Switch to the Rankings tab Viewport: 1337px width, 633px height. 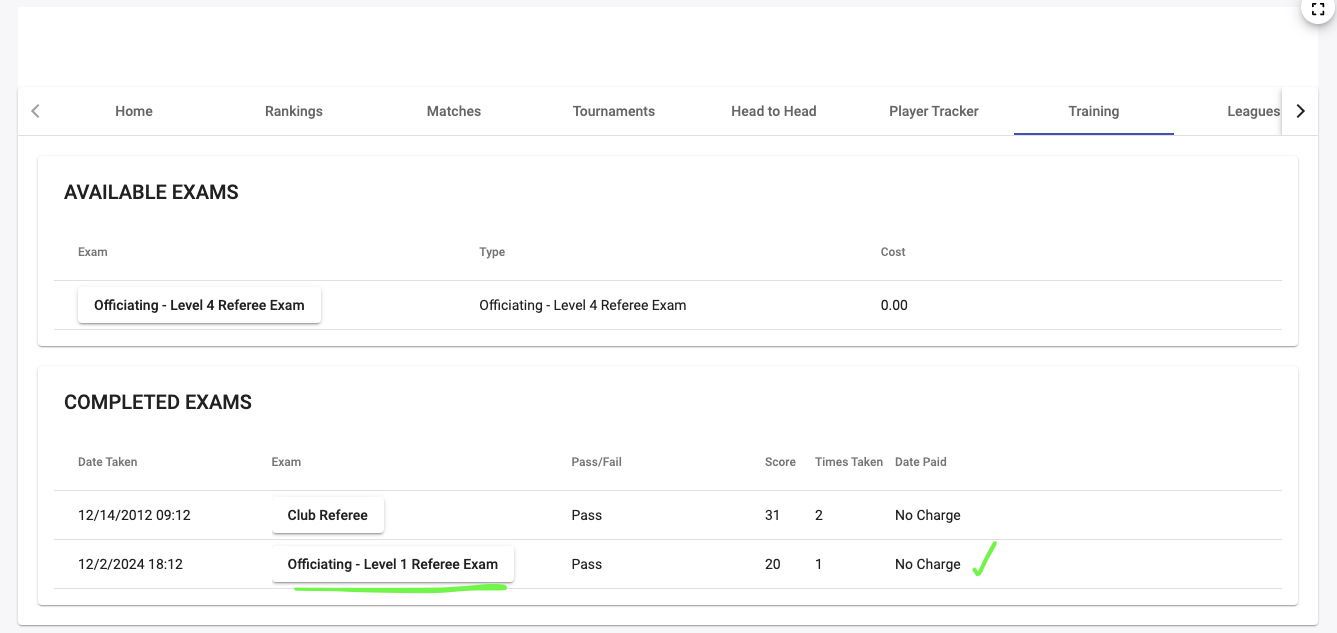tap(294, 111)
